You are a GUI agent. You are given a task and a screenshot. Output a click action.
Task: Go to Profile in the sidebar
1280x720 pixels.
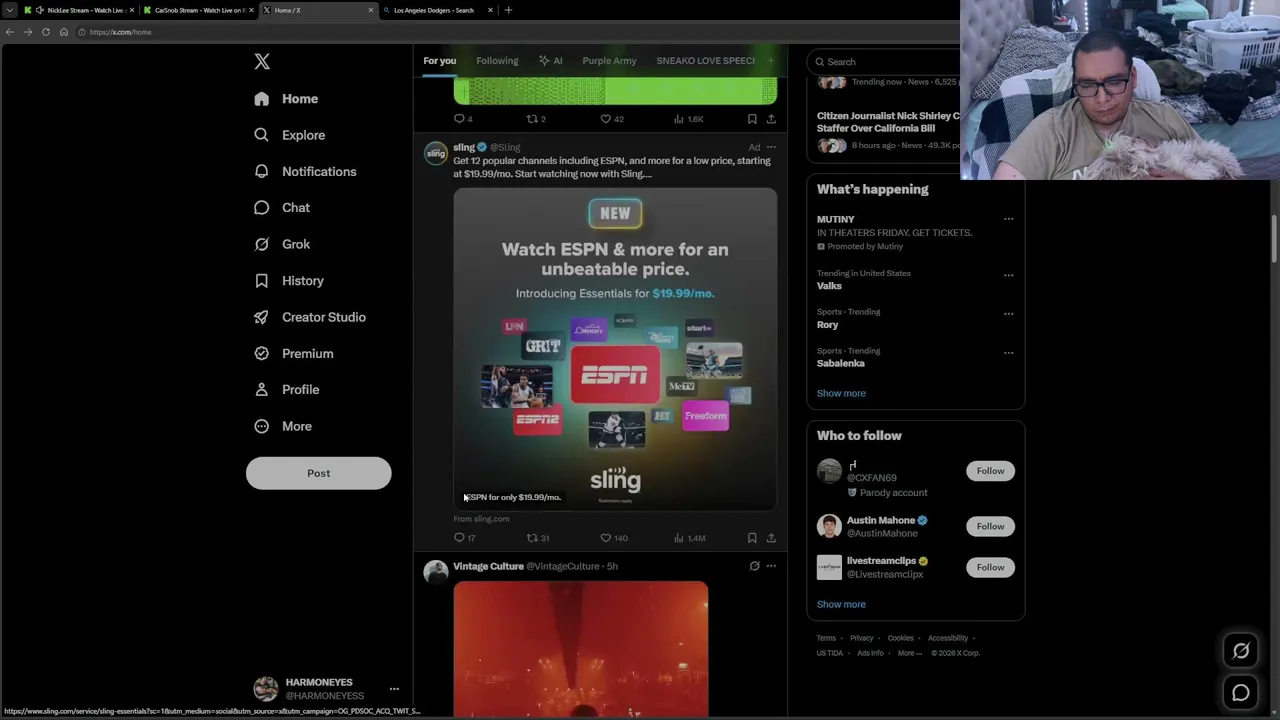tap(287, 390)
